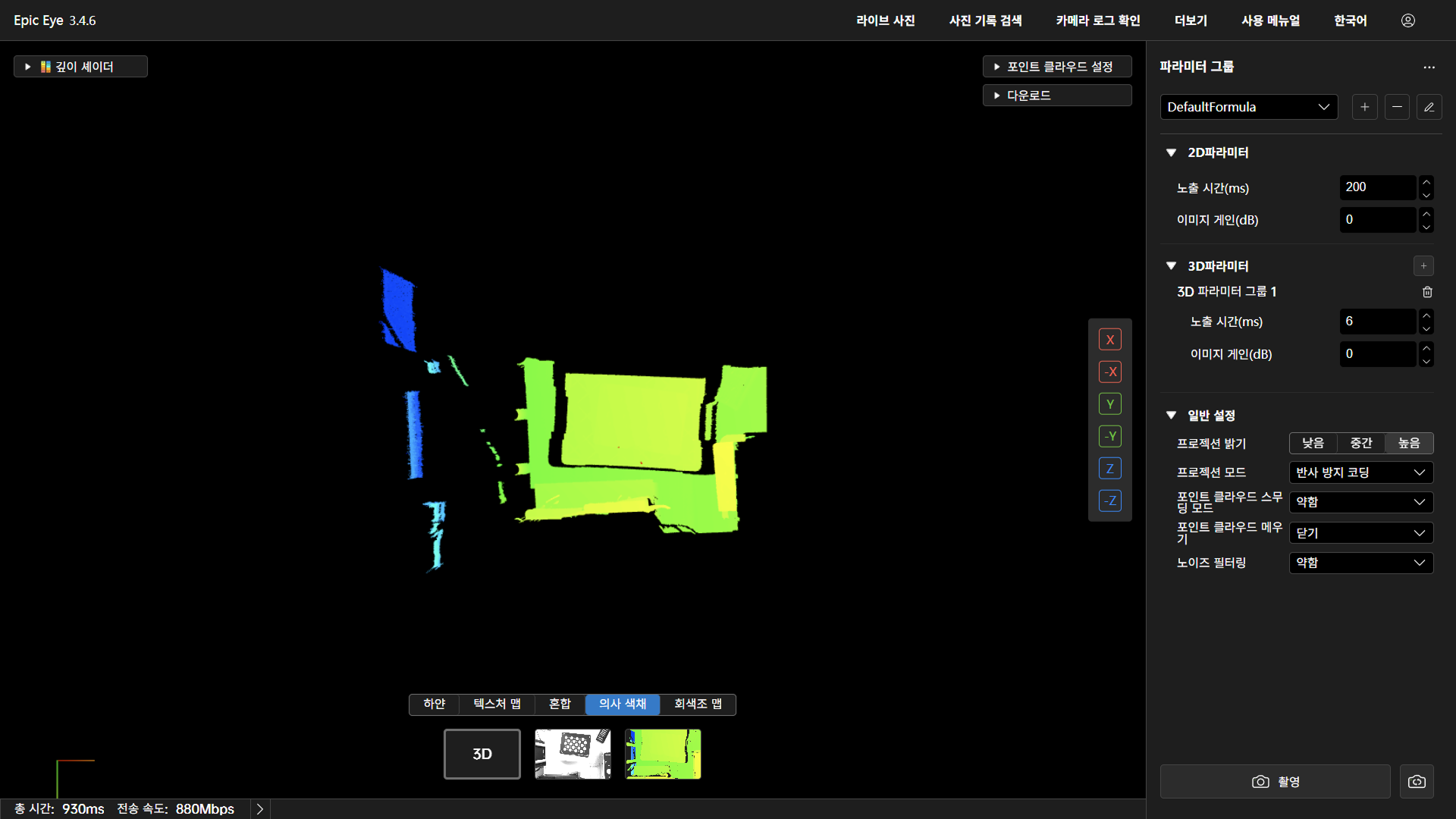
Task: Switch point cloud view to 텍스처 맵
Action: pos(497,704)
